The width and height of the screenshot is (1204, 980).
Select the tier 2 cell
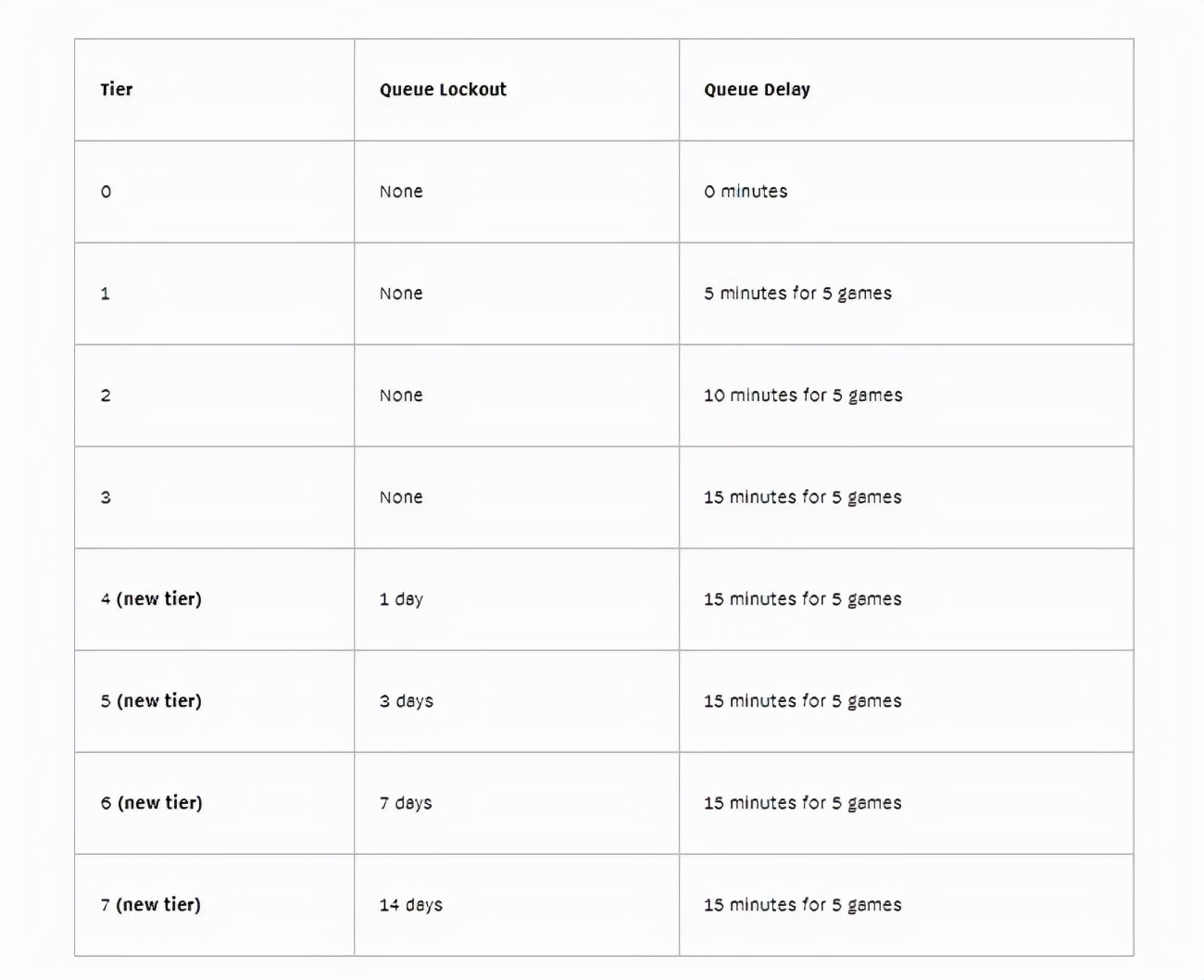click(x=106, y=396)
